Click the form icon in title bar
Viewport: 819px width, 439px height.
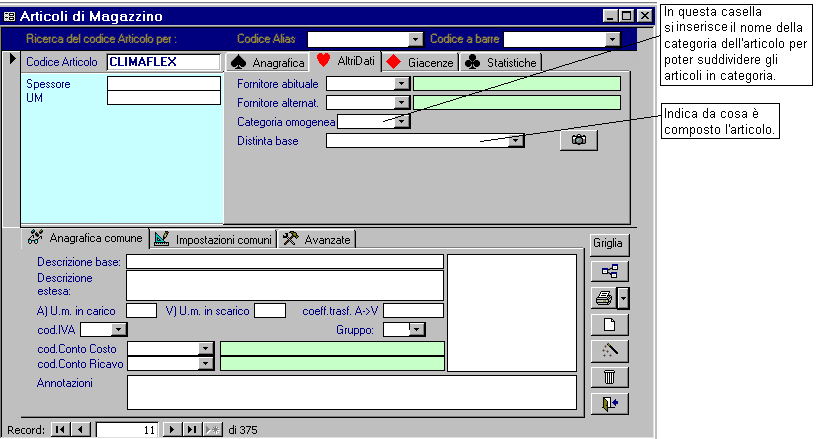(9, 17)
